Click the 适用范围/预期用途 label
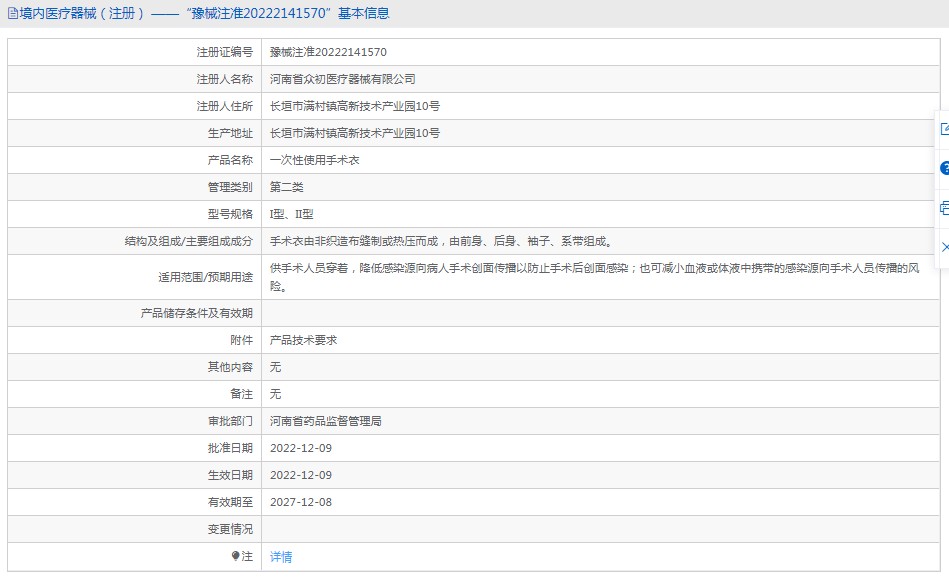 pos(205,277)
